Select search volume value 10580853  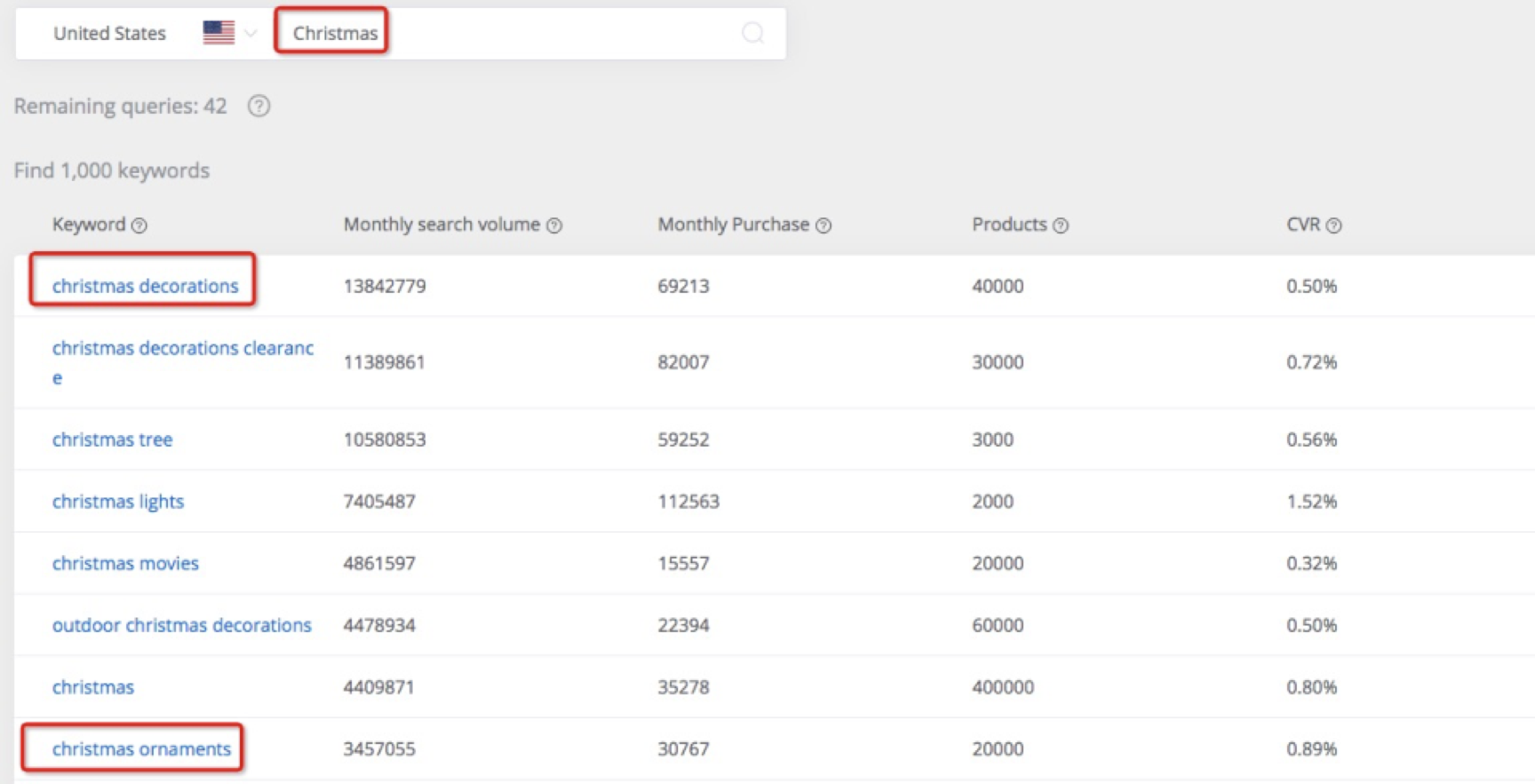pos(385,440)
